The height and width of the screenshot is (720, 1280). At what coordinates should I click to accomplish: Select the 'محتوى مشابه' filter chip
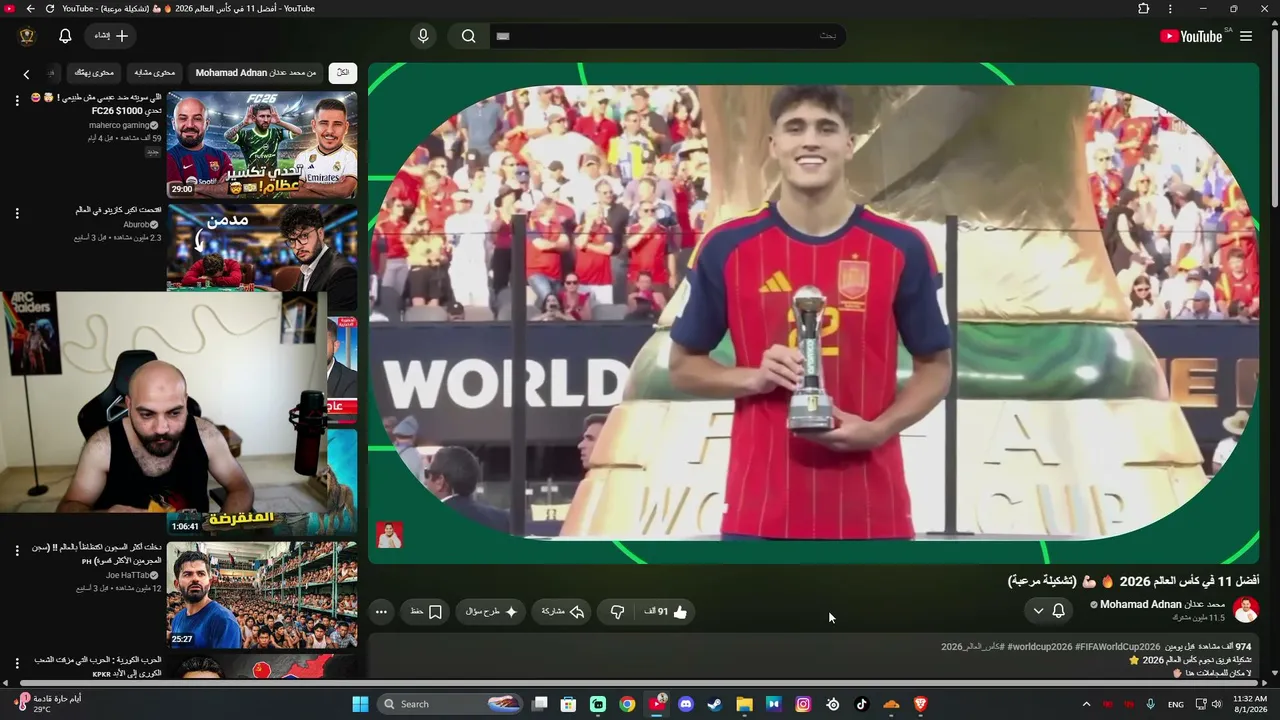tap(155, 73)
